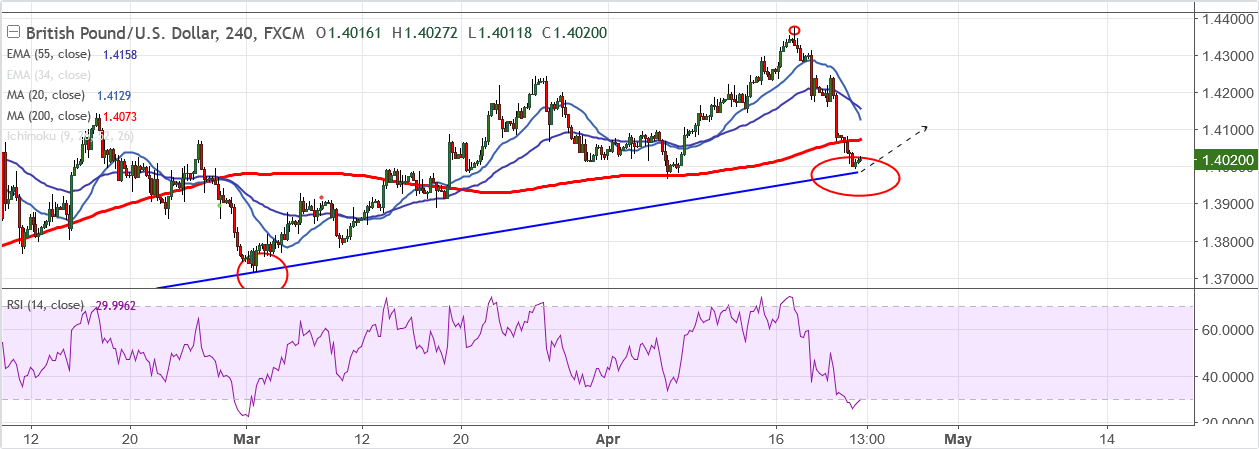Click the EMA 55 value 1.4158
This screenshot has width=1259, height=449.
pyautogui.click(x=120, y=54)
